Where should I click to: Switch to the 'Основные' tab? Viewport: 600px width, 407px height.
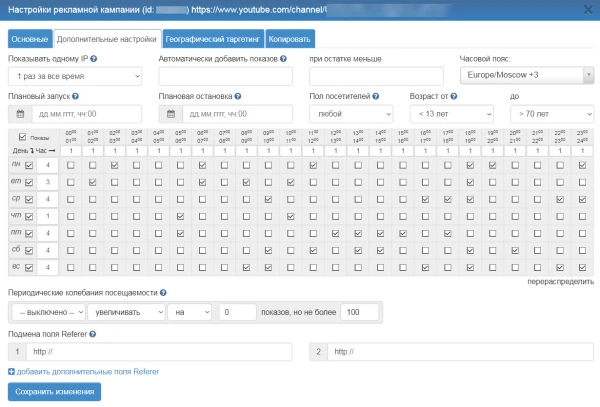[x=29, y=39]
